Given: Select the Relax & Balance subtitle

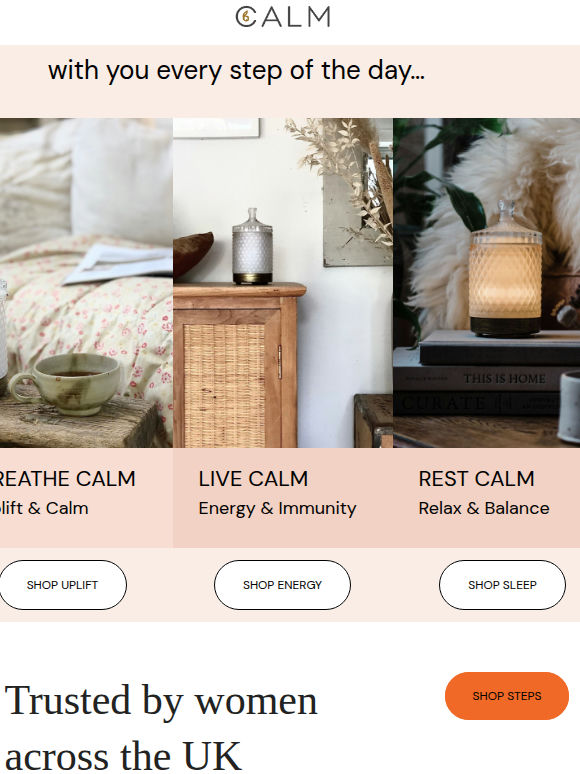Looking at the screenshot, I should pos(484,508).
